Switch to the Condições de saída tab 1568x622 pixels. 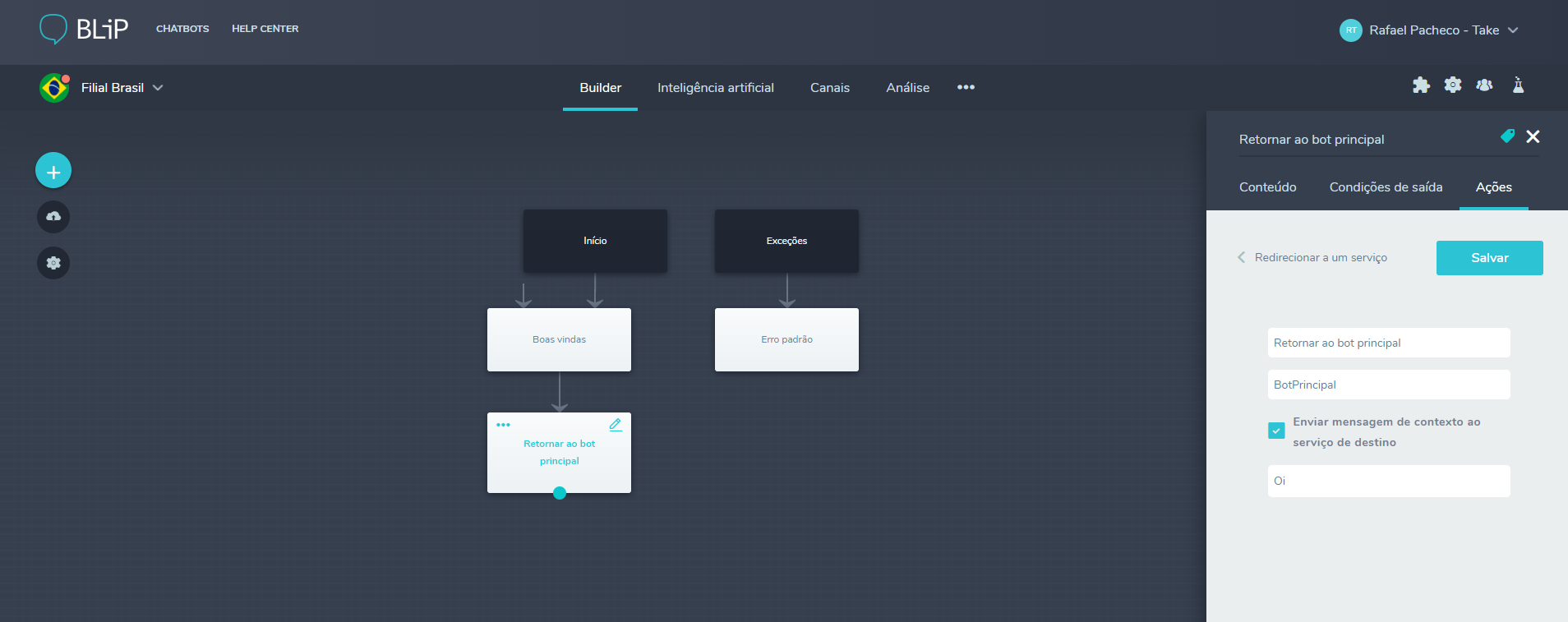click(x=1386, y=187)
